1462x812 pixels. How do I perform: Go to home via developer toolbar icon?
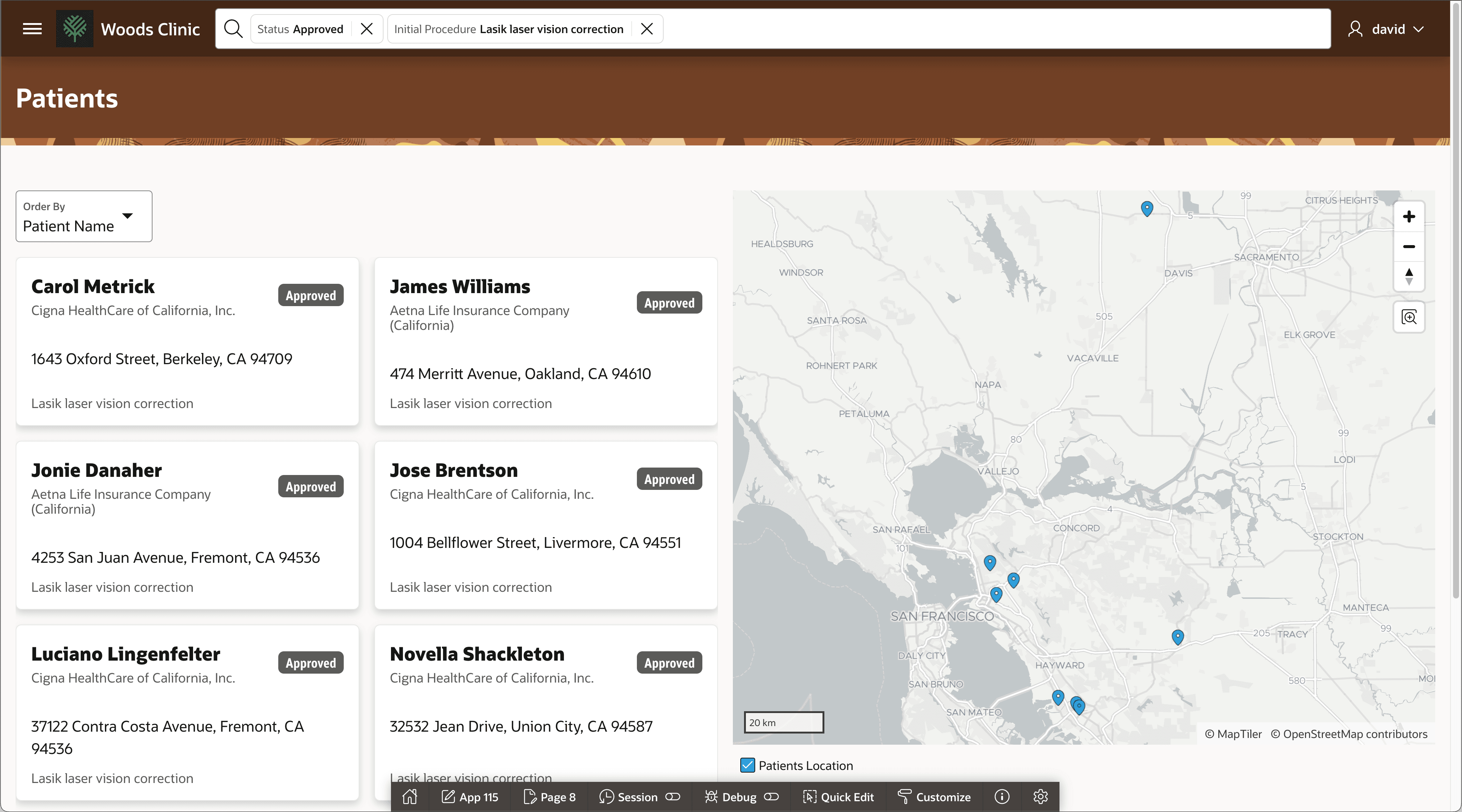coord(410,797)
